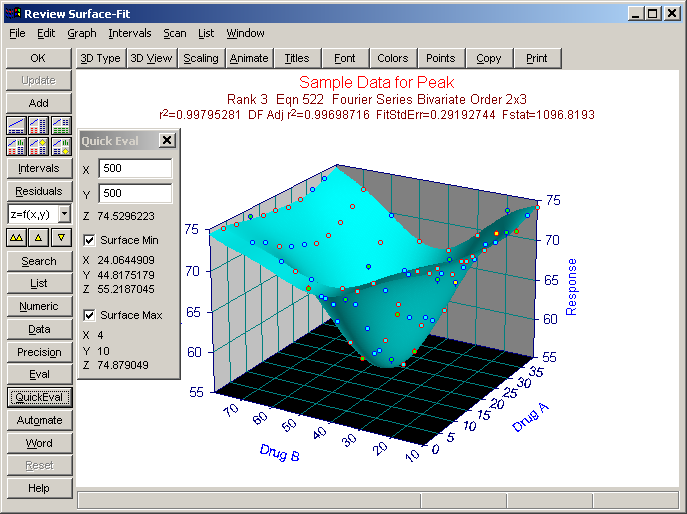Open the List menu
The width and height of the screenshot is (687, 514).
[x=205, y=33]
